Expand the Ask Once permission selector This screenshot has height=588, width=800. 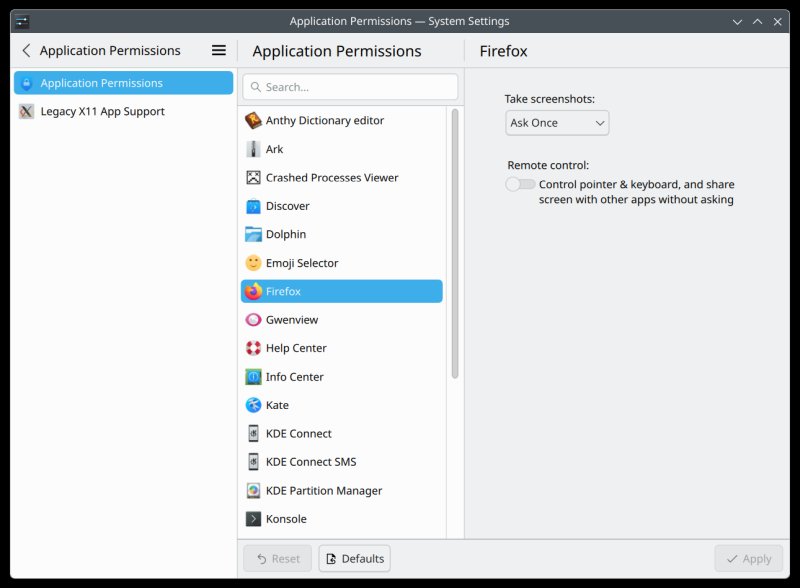556,122
